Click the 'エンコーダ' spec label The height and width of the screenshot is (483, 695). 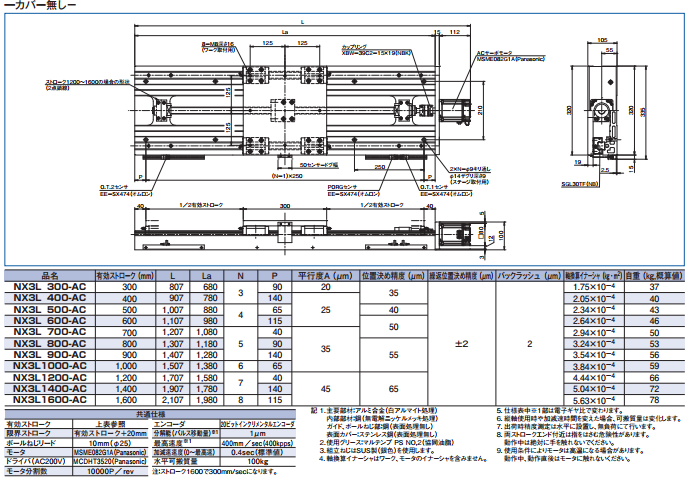(170, 425)
